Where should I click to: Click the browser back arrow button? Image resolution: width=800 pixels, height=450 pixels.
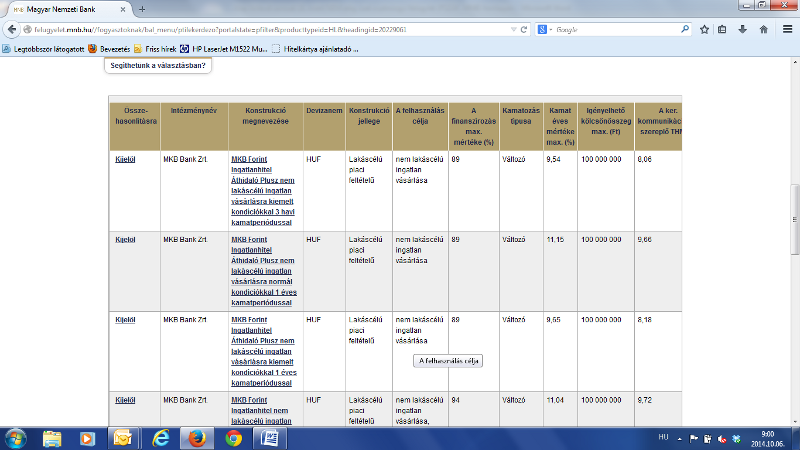[12, 30]
